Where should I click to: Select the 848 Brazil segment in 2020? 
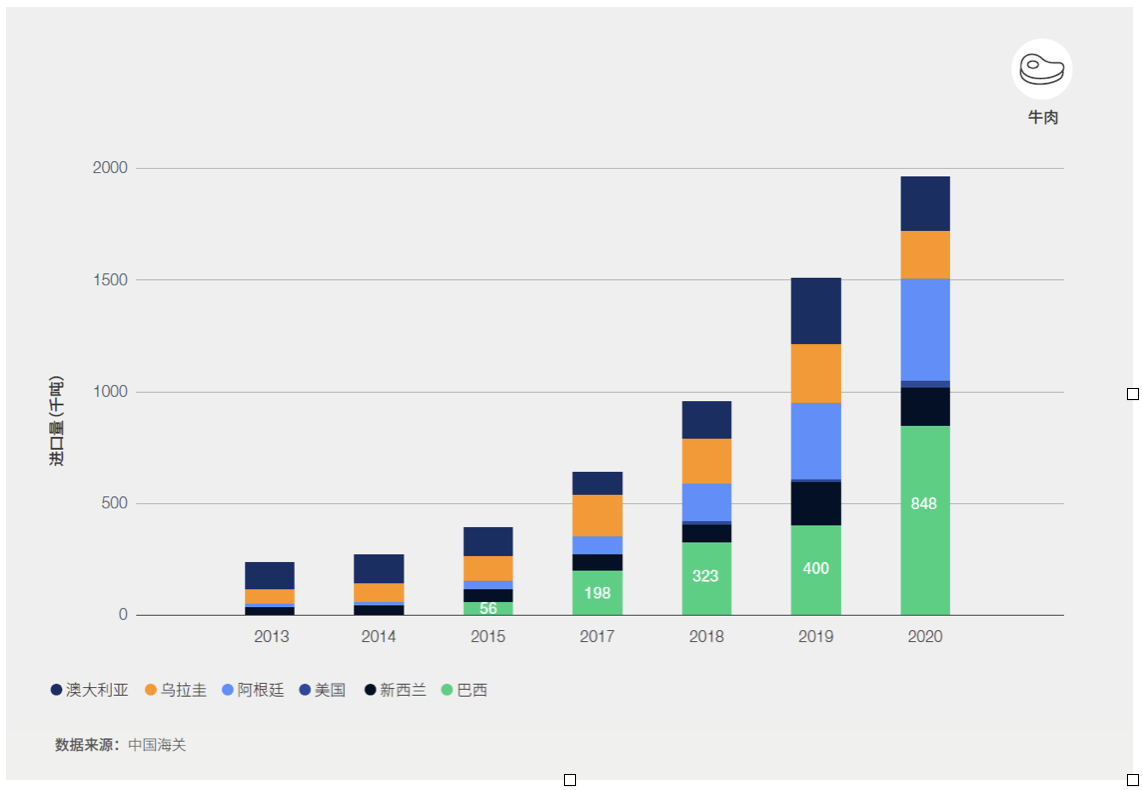coord(925,521)
